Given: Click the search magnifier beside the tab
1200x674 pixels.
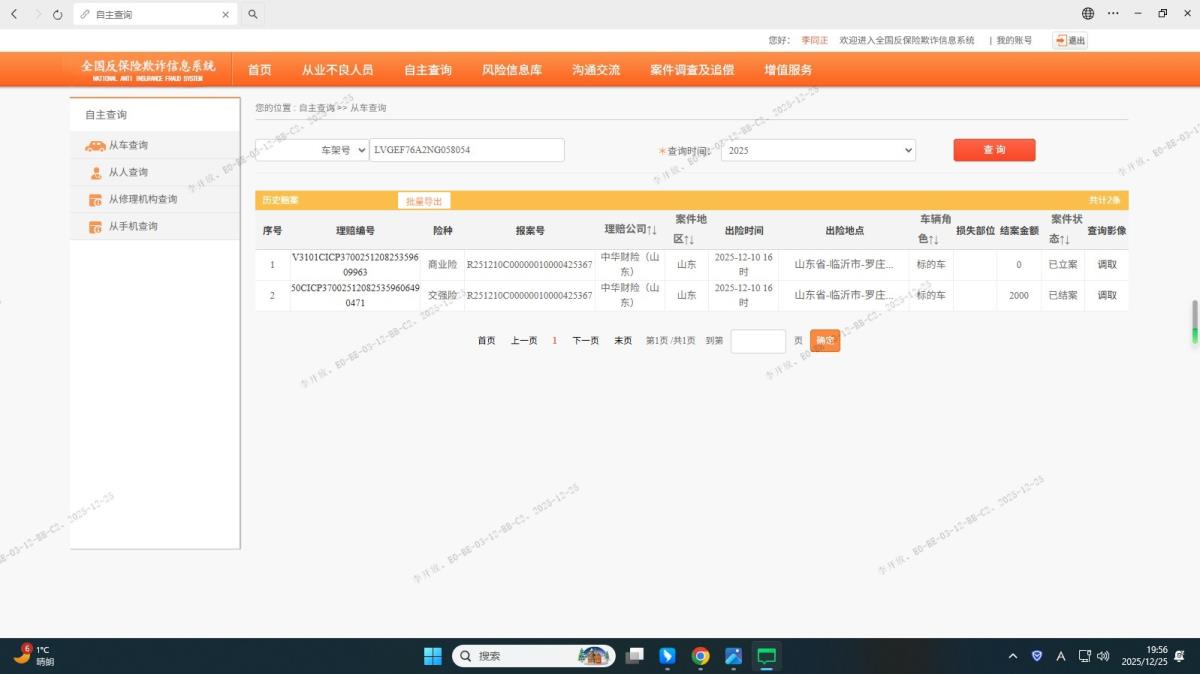Looking at the screenshot, I should point(253,14).
